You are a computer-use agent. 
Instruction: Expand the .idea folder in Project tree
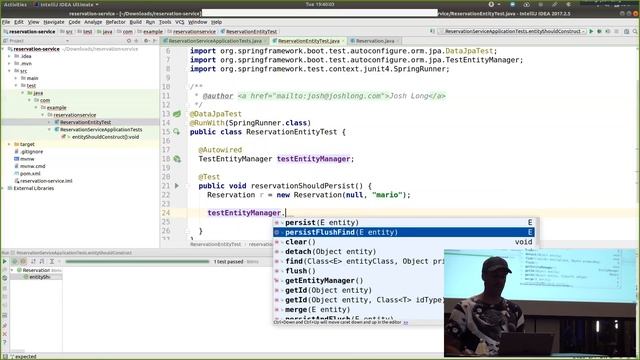(10, 56)
